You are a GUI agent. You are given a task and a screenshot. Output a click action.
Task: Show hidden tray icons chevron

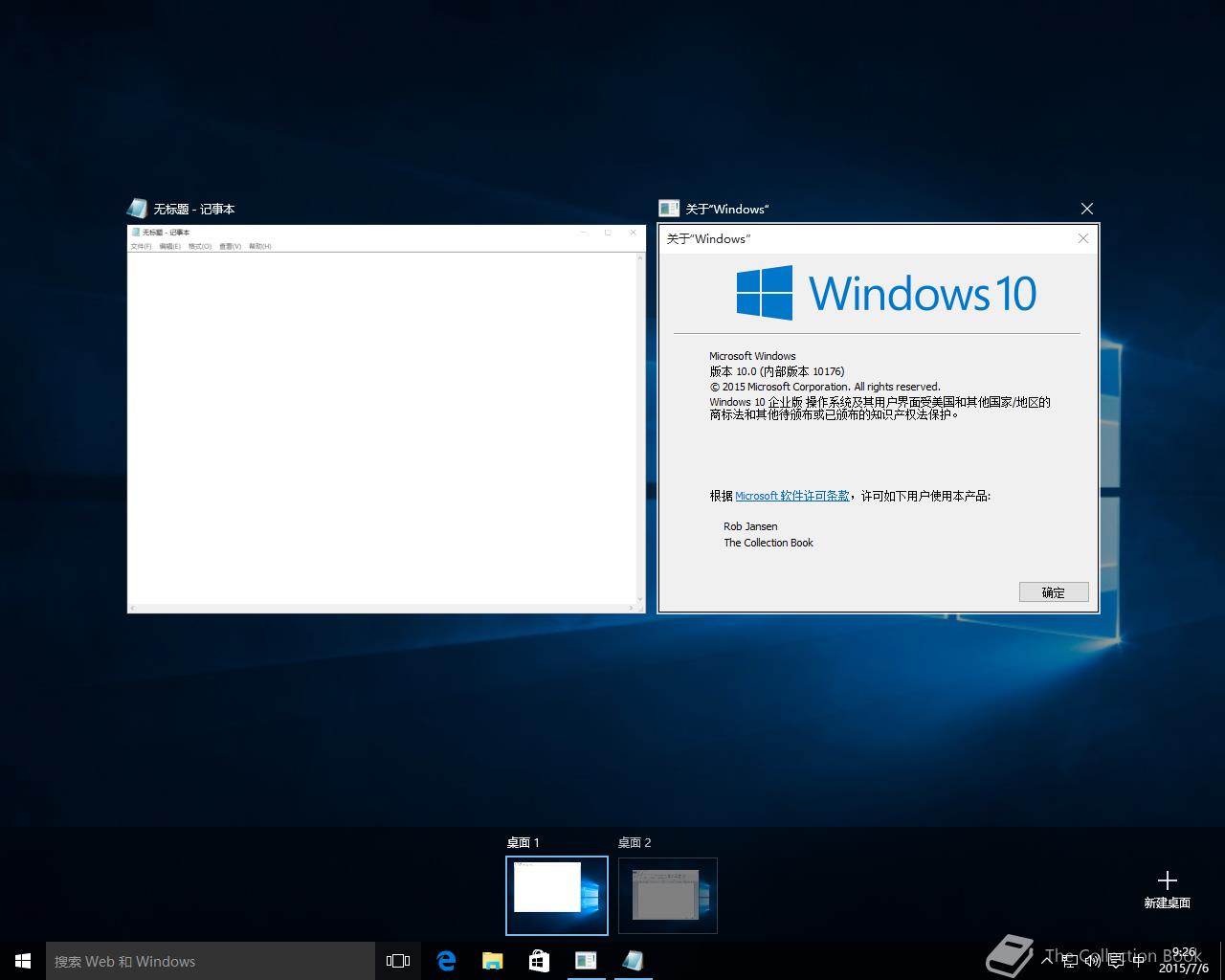coord(1047,960)
